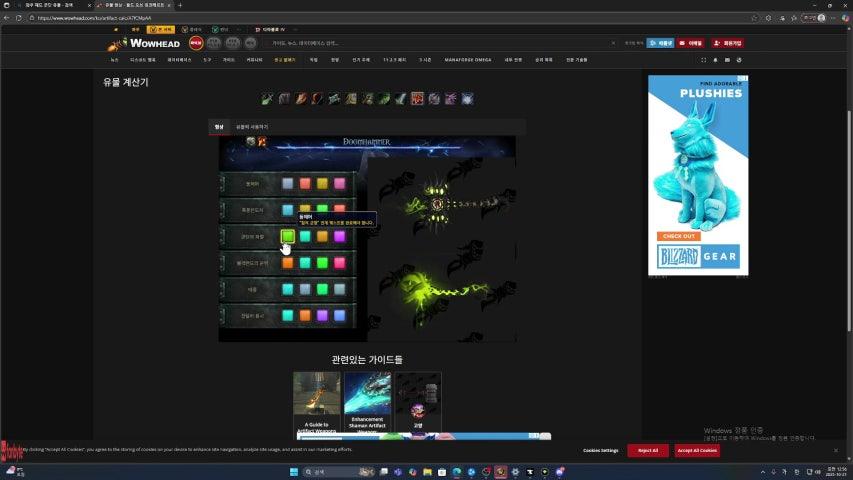Switch to the second tab of the artifact calculator
Screen dimensions: 853x480
click(x=251, y=127)
